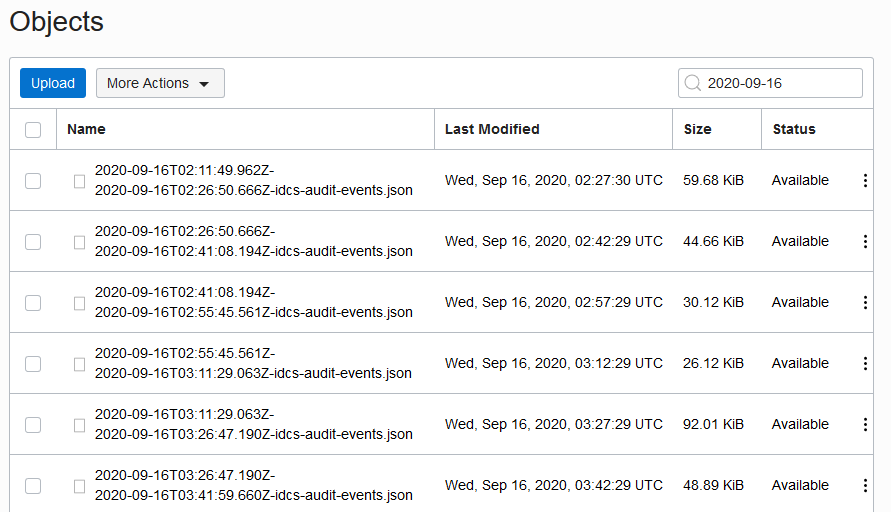
Task: Click file icon of 02:11:49.962Z audit object
Action: (x=80, y=181)
